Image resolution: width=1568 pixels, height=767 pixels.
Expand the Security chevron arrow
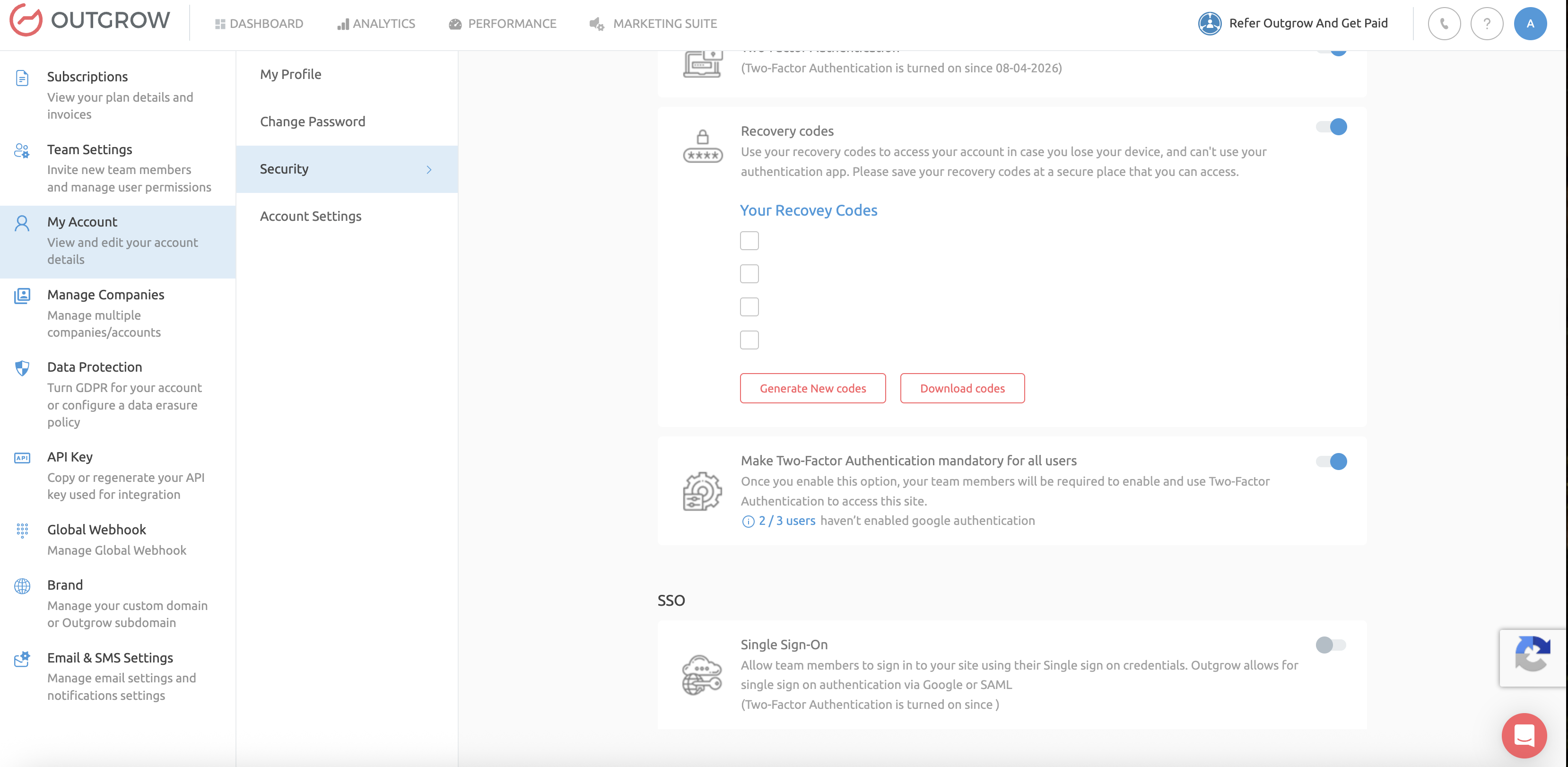(429, 170)
